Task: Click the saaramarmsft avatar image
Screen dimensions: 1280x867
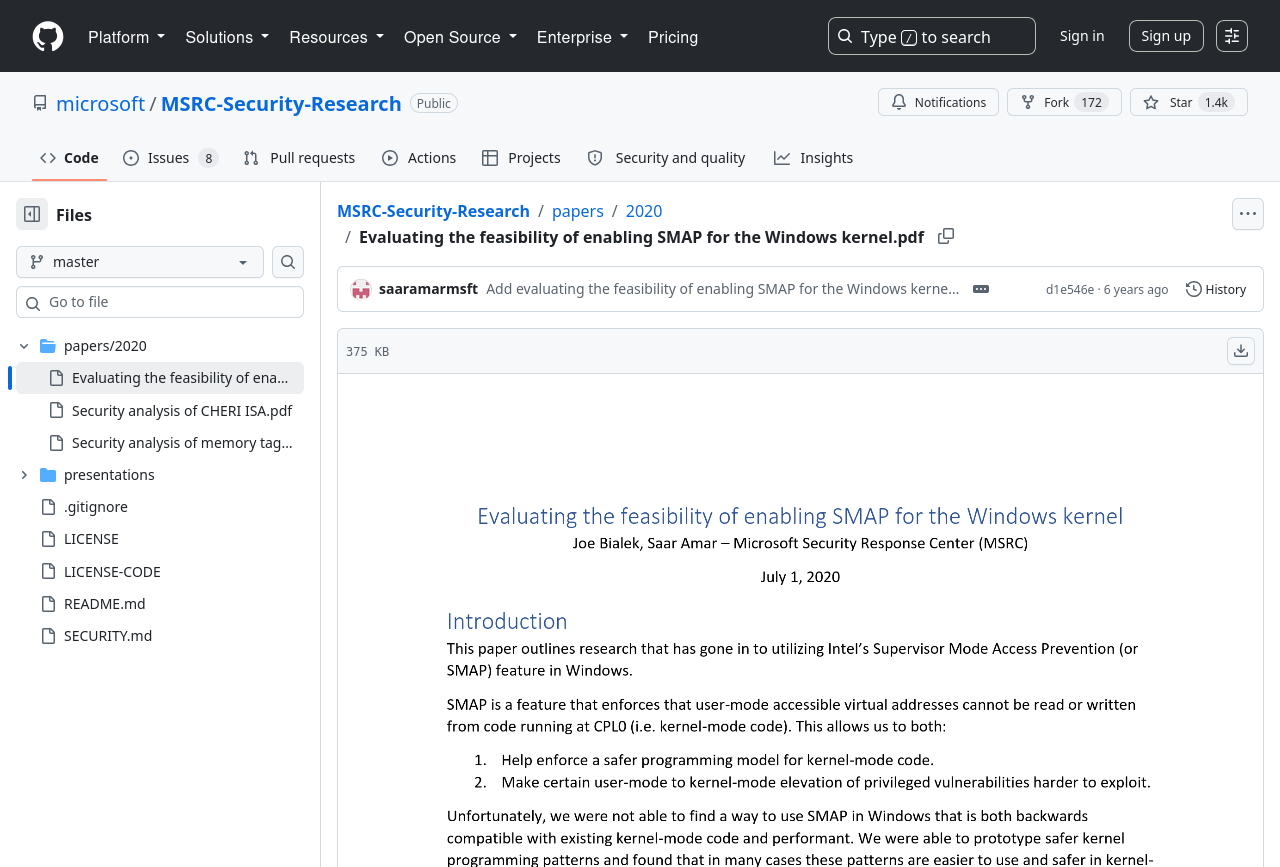Action: [361, 289]
